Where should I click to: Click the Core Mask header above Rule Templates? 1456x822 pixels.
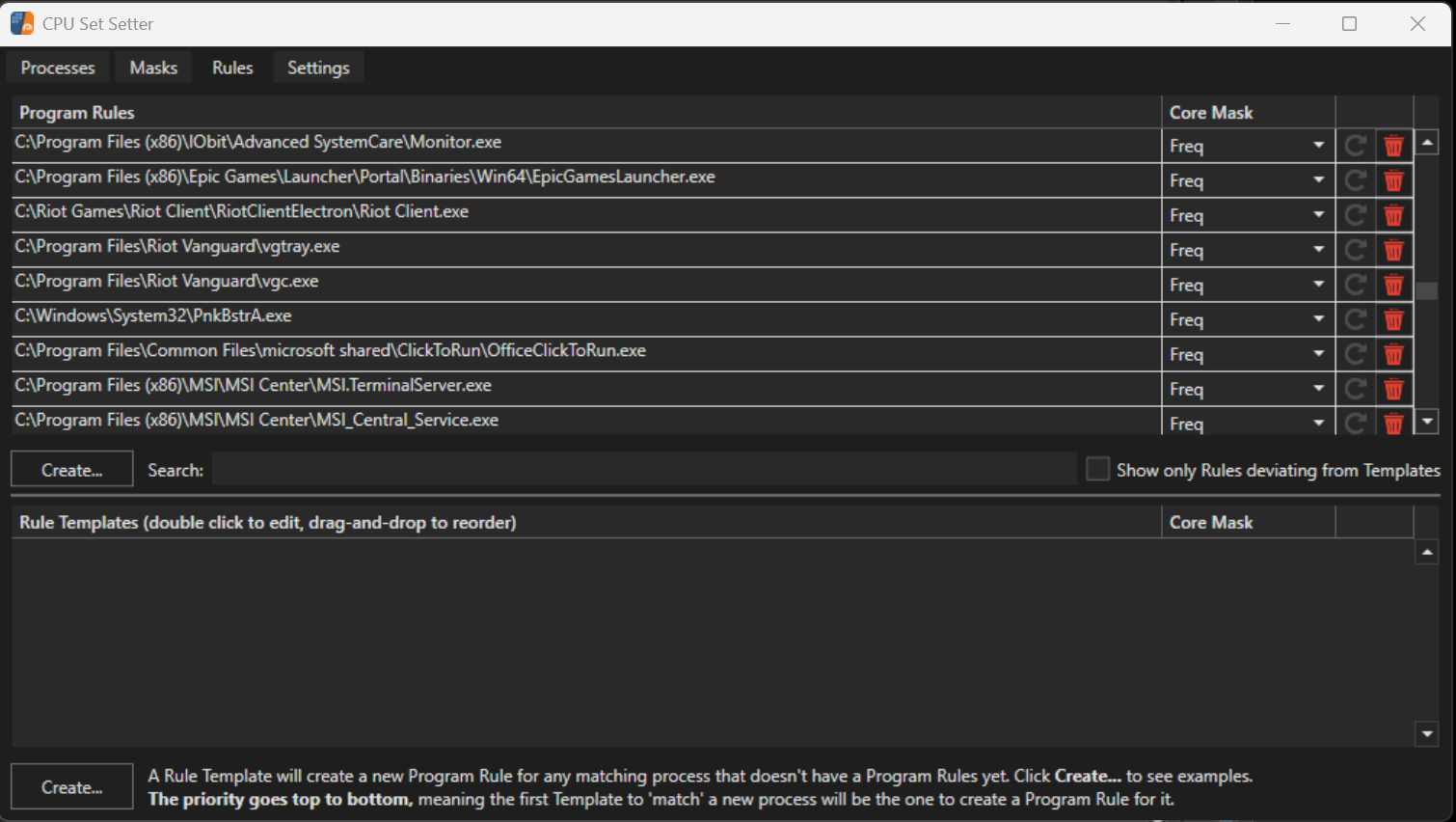1249,522
